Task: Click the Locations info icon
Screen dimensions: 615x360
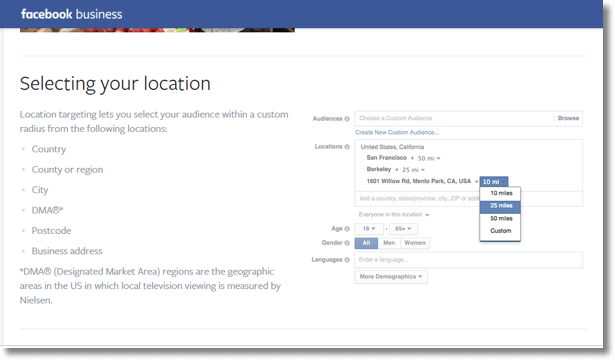Action: point(347,147)
